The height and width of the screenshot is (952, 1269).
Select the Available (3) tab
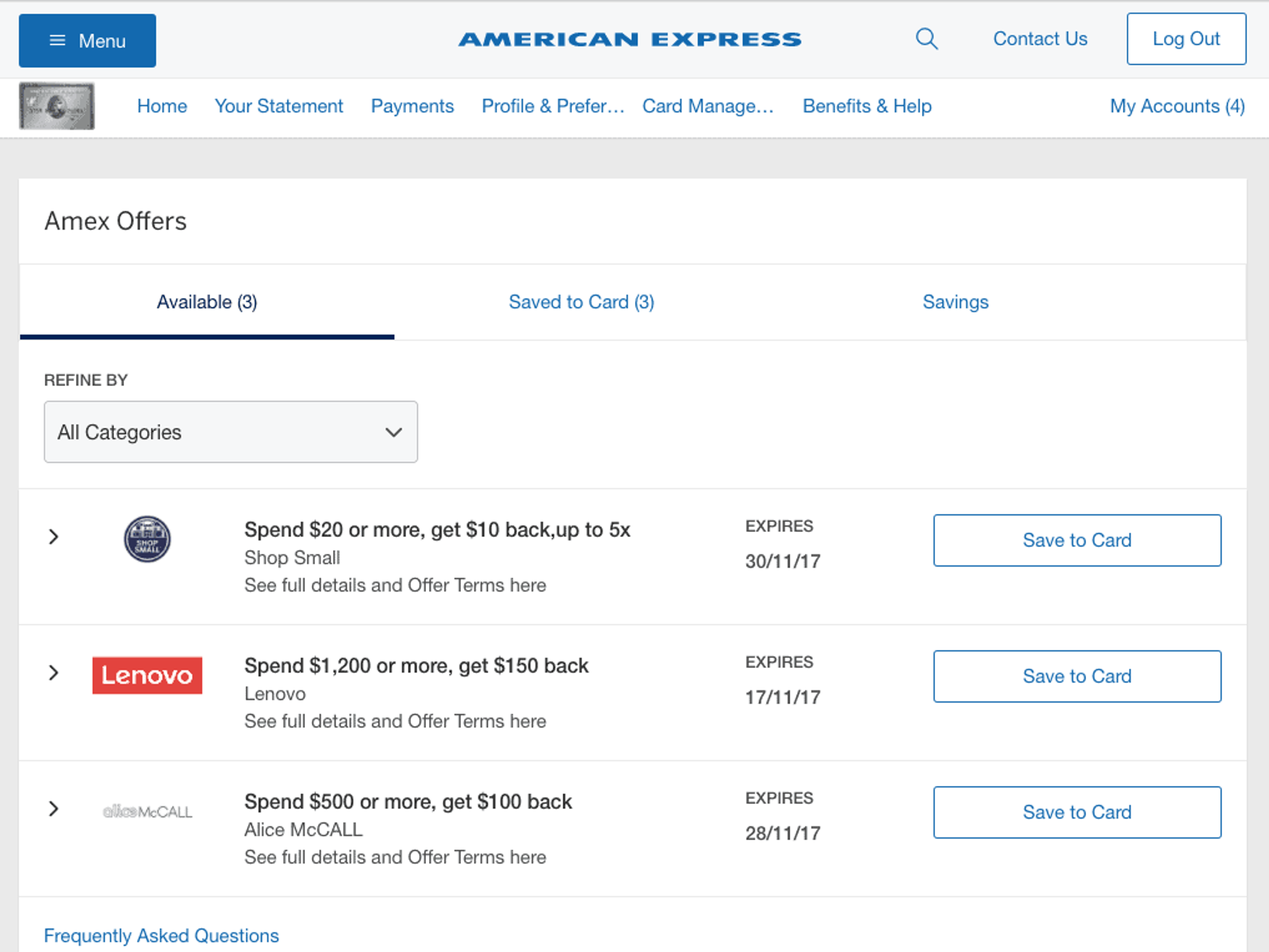pyautogui.click(x=207, y=302)
